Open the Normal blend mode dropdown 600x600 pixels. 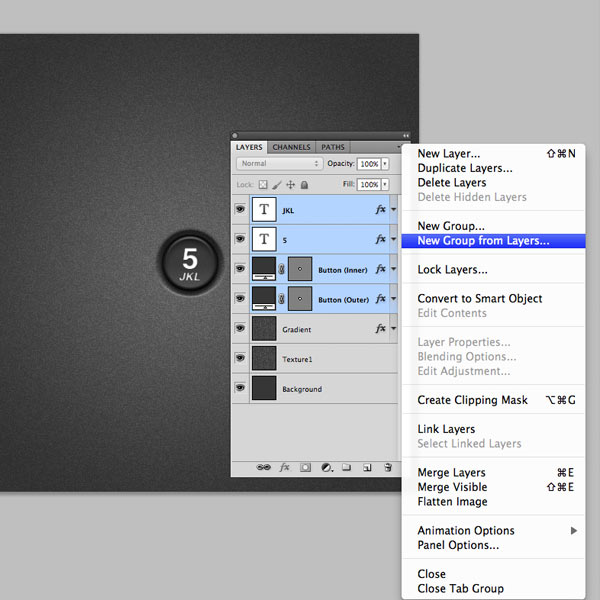tap(280, 164)
